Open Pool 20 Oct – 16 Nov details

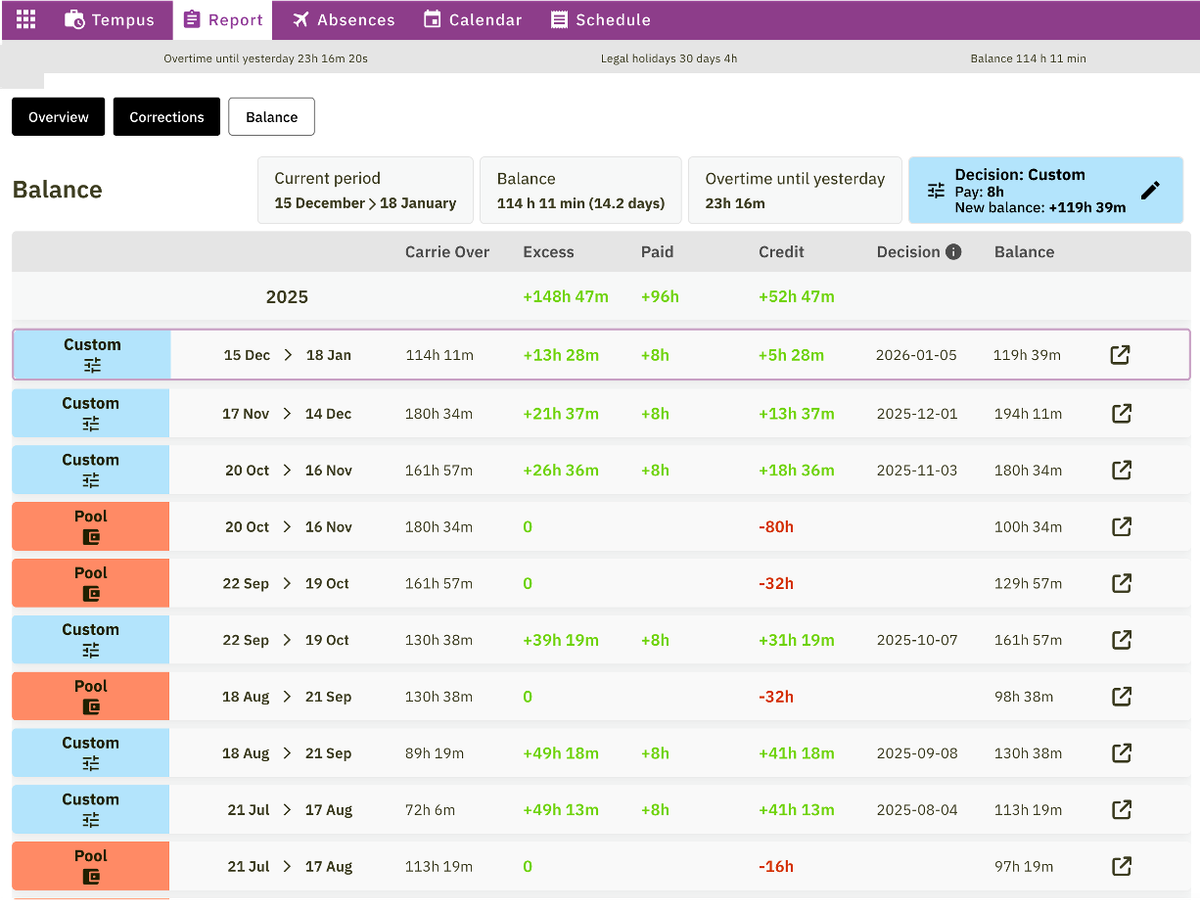click(x=1122, y=526)
